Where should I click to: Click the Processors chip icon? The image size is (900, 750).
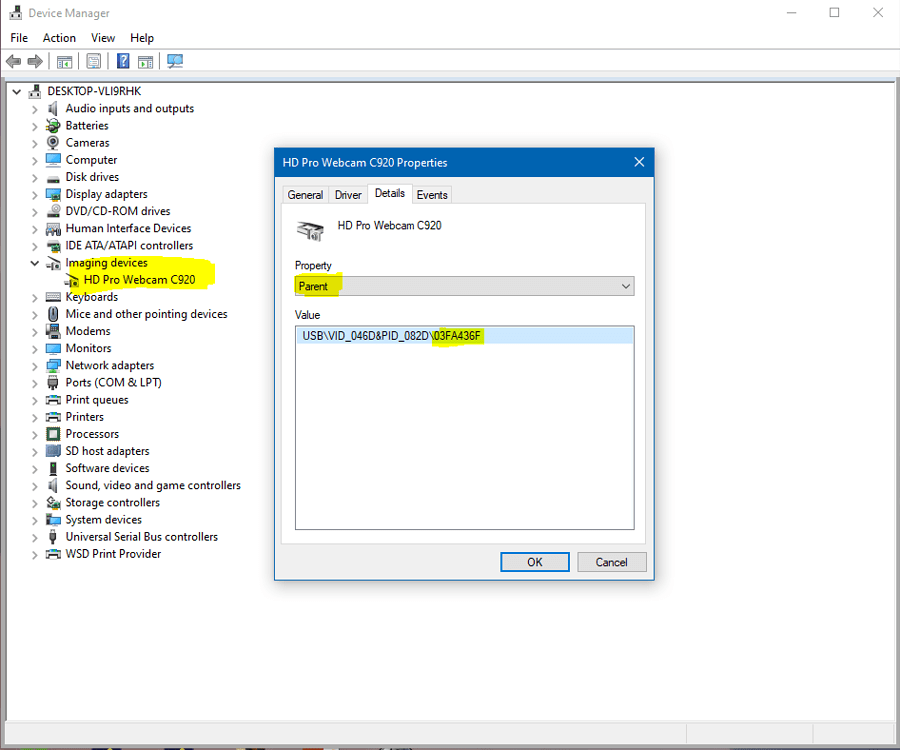(53, 434)
